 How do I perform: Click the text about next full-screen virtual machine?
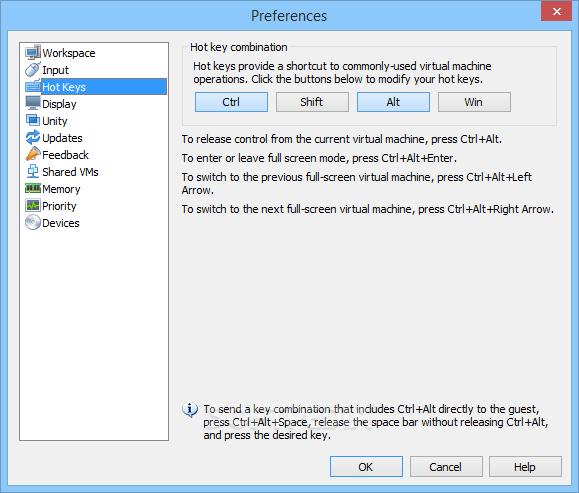click(x=367, y=209)
